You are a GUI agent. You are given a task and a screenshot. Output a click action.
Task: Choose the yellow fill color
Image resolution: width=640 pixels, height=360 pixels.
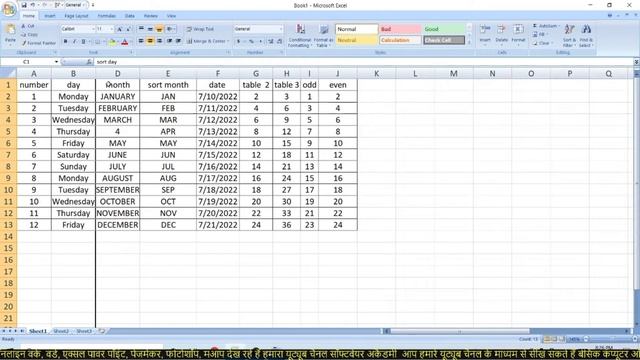point(112,42)
